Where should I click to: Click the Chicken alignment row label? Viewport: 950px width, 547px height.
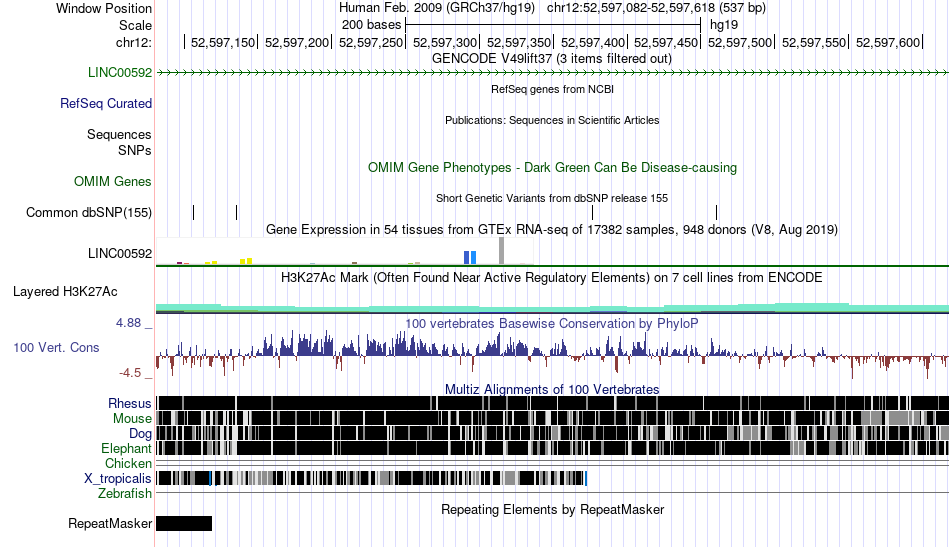point(128,464)
